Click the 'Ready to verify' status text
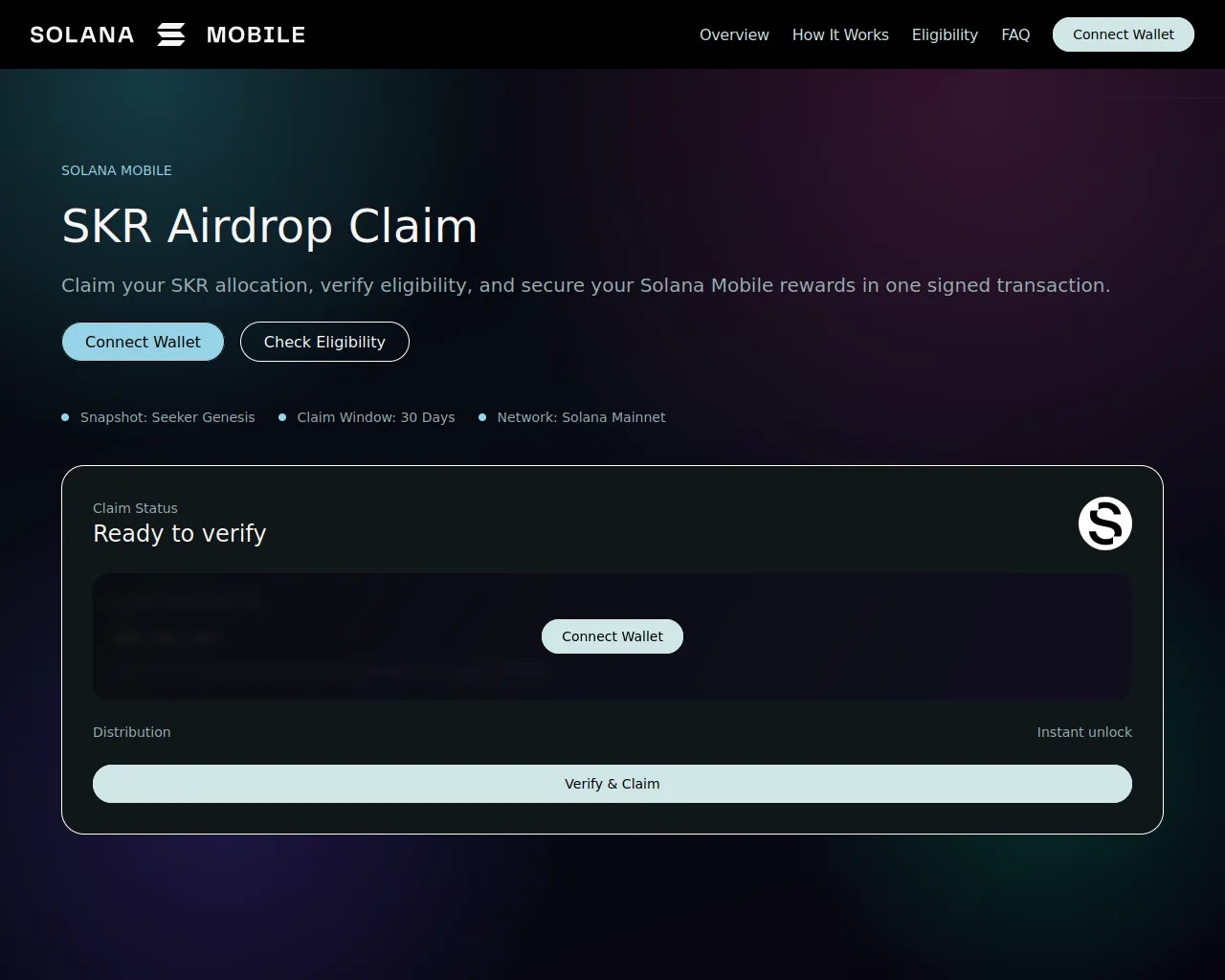The image size is (1225, 980). point(180,533)
